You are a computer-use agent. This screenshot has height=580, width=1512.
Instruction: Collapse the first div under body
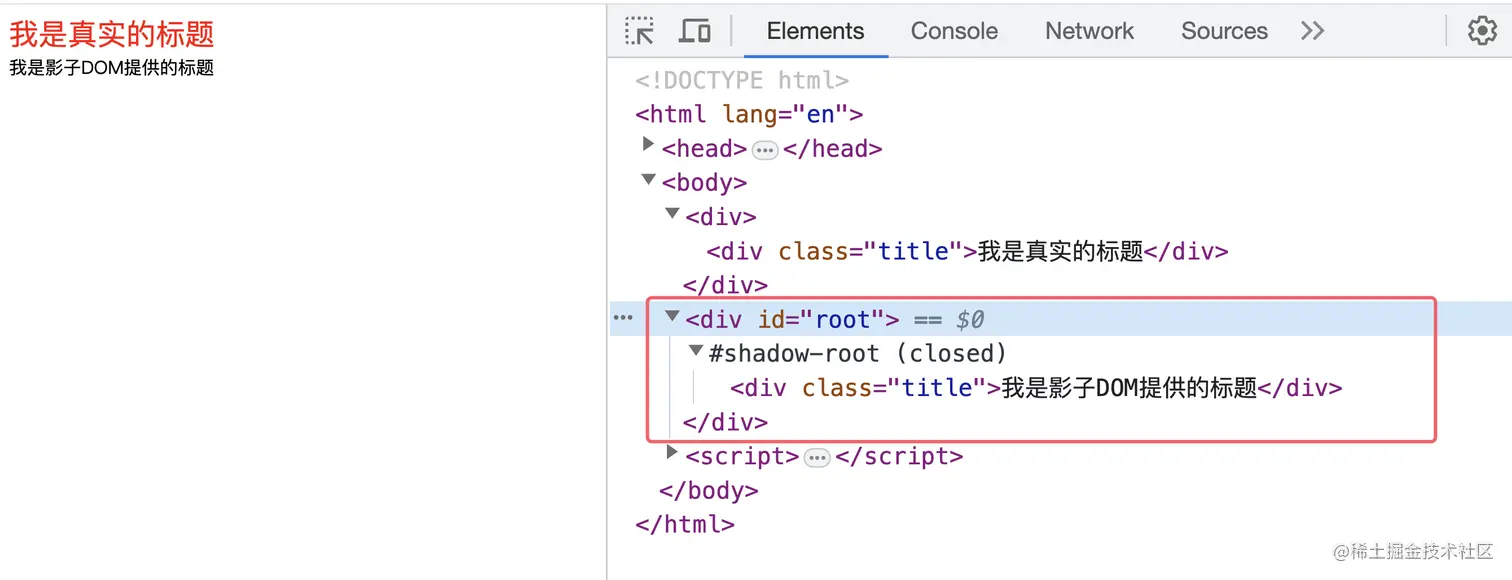click(672, 214)
